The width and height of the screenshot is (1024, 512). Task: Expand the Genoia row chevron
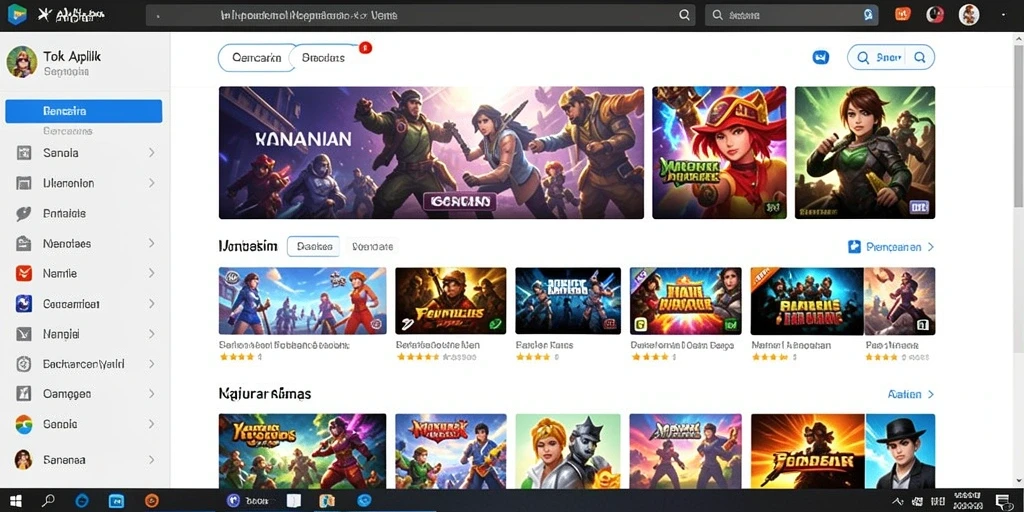[152, 424]
